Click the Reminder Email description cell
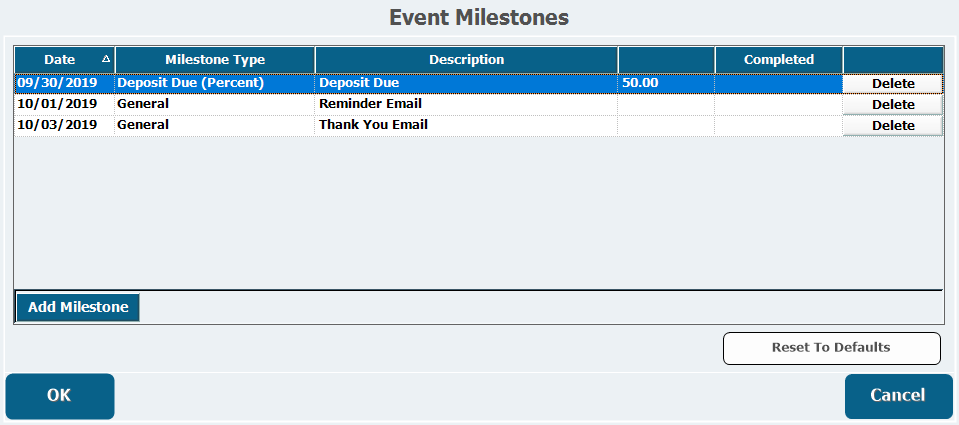Screen dimensions: 959x425 pos(370,104)
